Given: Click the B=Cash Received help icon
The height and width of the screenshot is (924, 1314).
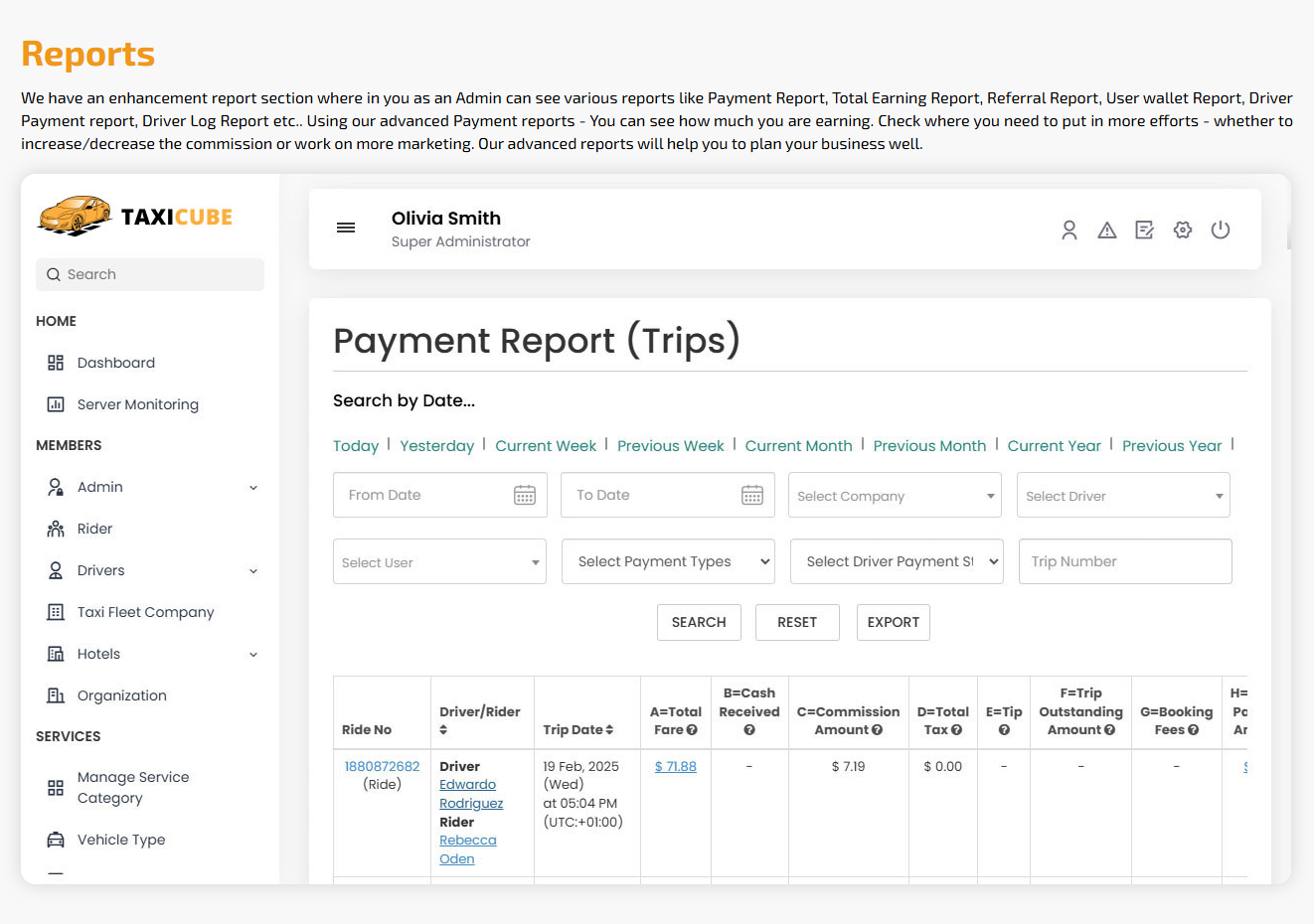Looking at the screenshot, I should [749, 730].
